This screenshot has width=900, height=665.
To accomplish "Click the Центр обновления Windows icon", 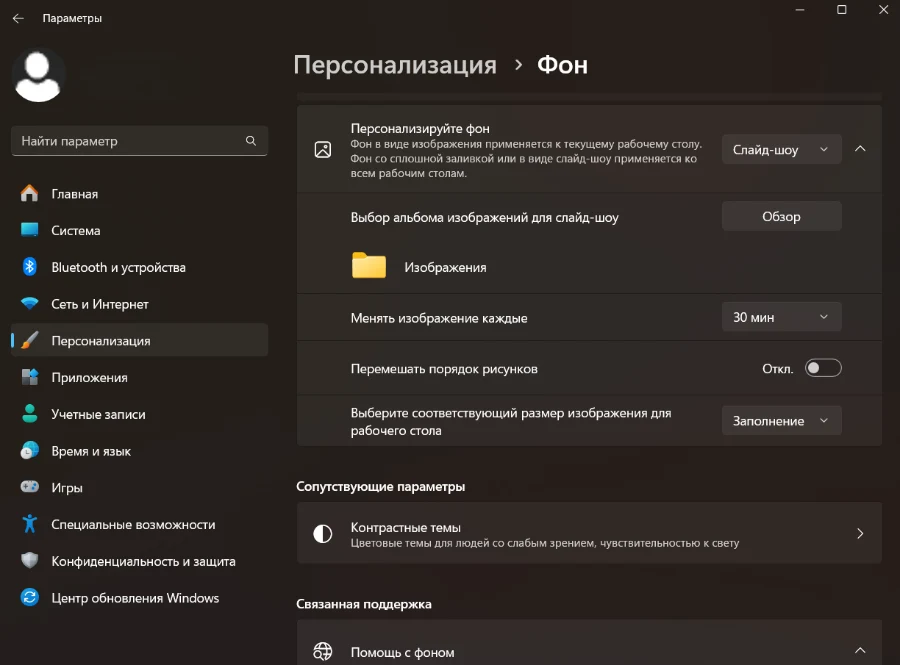I will coord(30,598).
